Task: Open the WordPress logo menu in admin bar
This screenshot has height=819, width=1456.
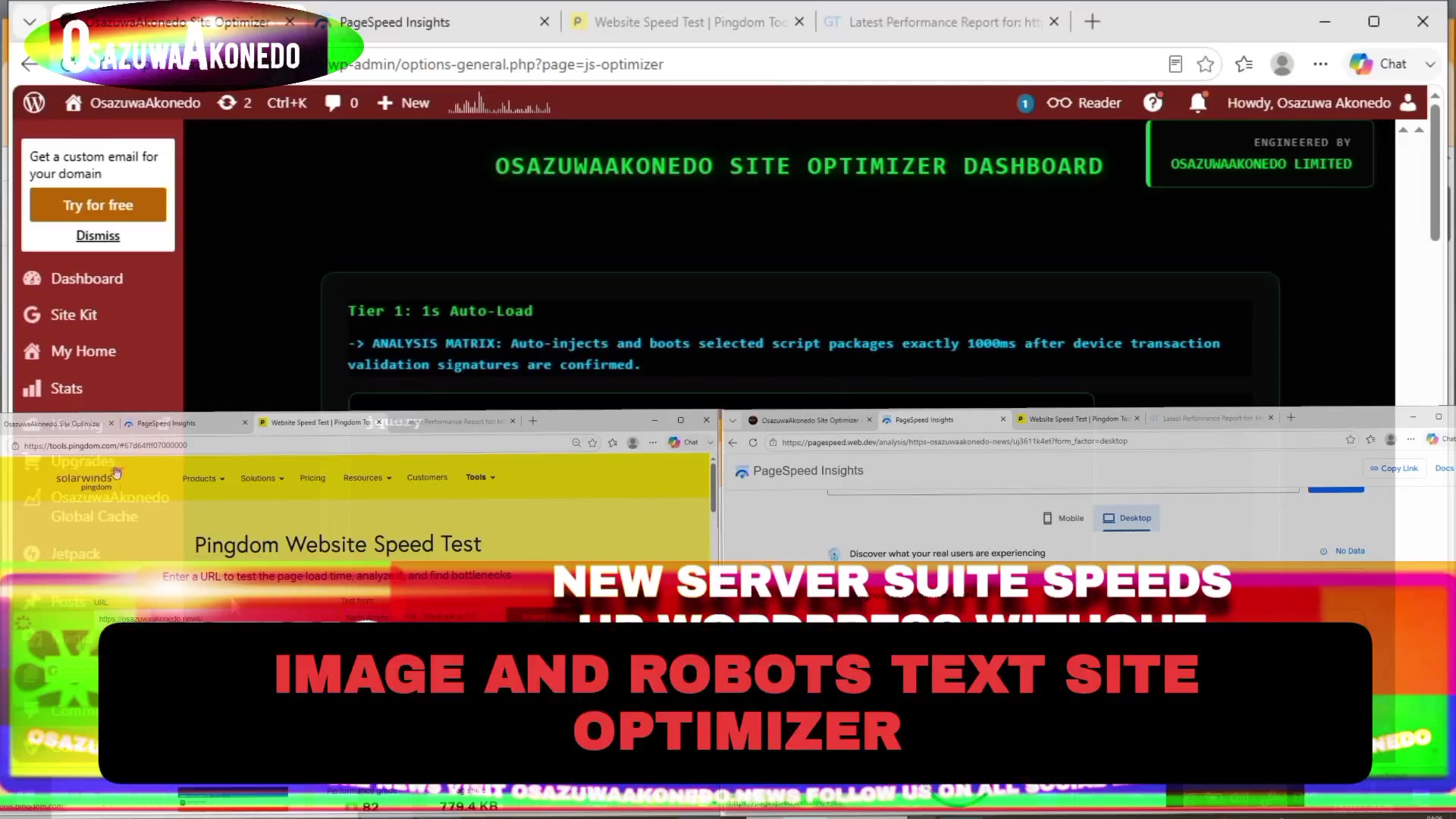Action: tap(34, 102)
